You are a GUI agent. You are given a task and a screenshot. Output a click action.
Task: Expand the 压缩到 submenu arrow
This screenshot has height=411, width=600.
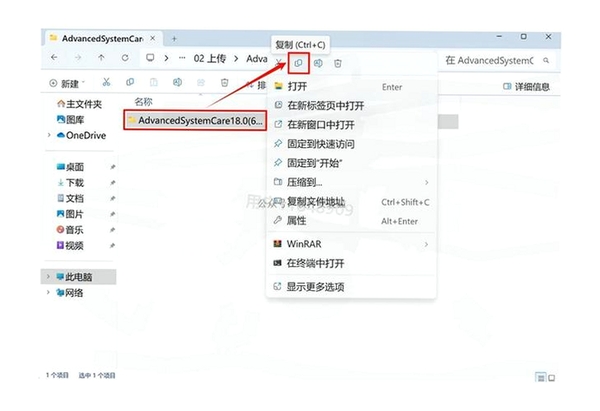(426, 183)
